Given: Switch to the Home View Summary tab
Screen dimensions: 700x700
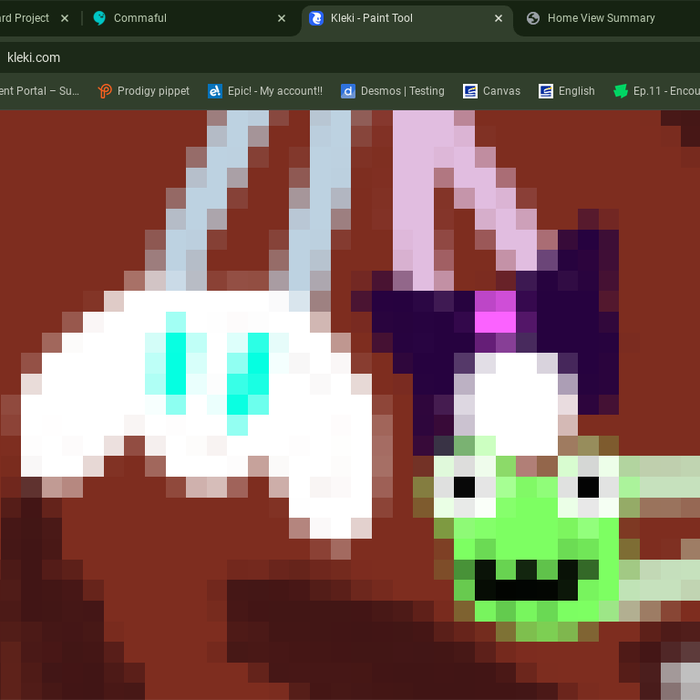Looking at the screenshot, I should coord(600,18).
